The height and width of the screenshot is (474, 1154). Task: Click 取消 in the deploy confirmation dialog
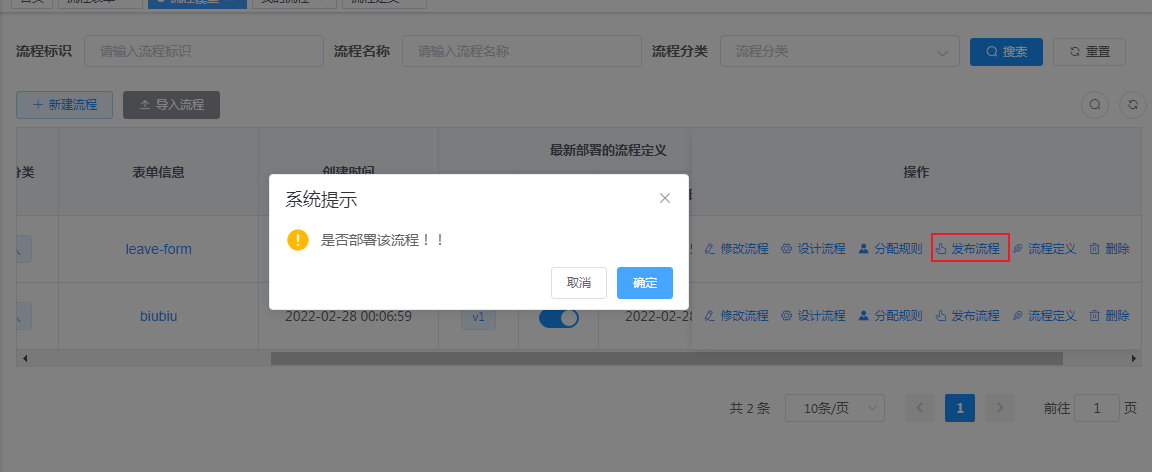click(578, 283)
